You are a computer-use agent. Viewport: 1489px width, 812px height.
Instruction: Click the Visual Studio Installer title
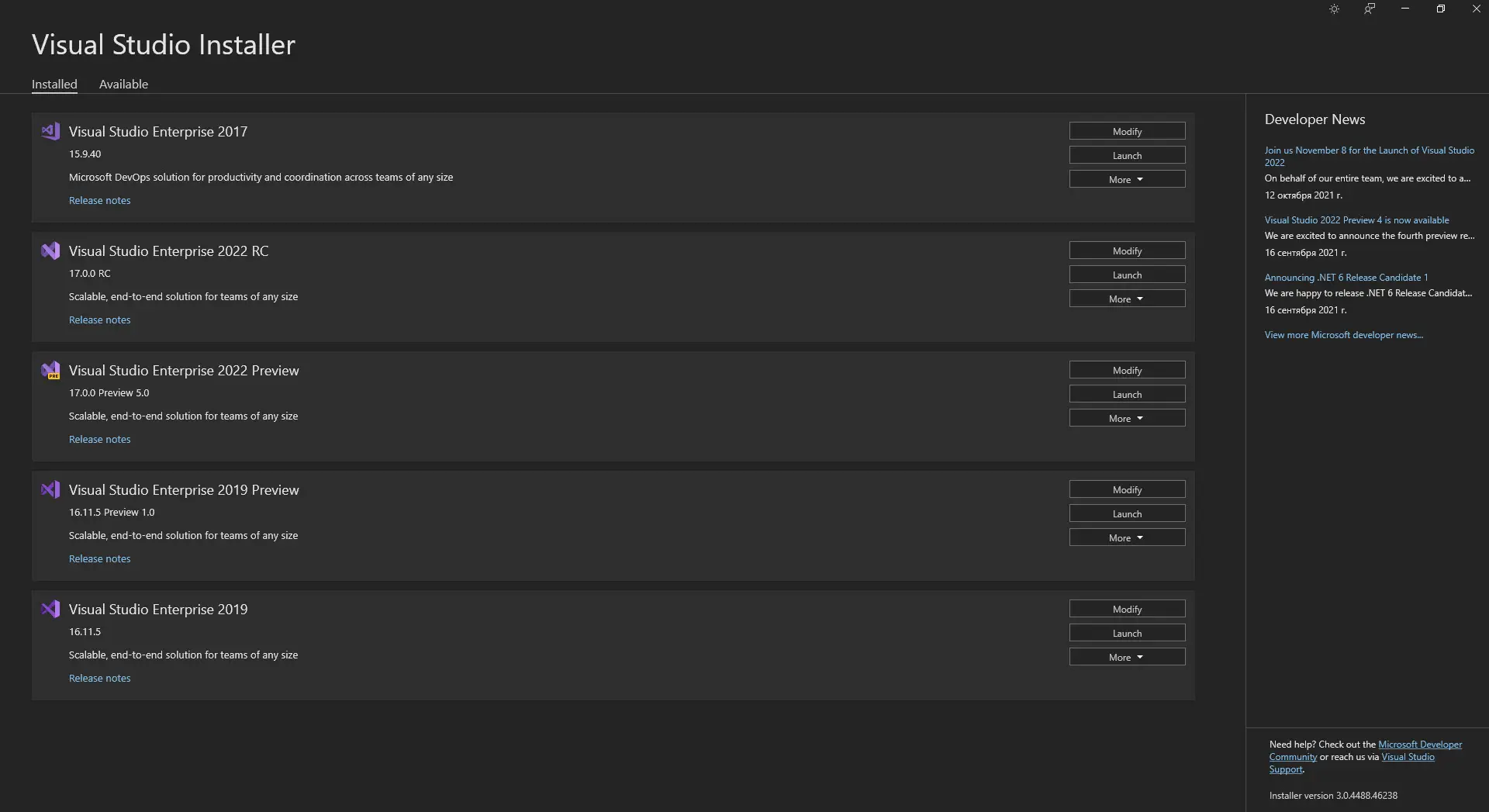tap(164, 45)
